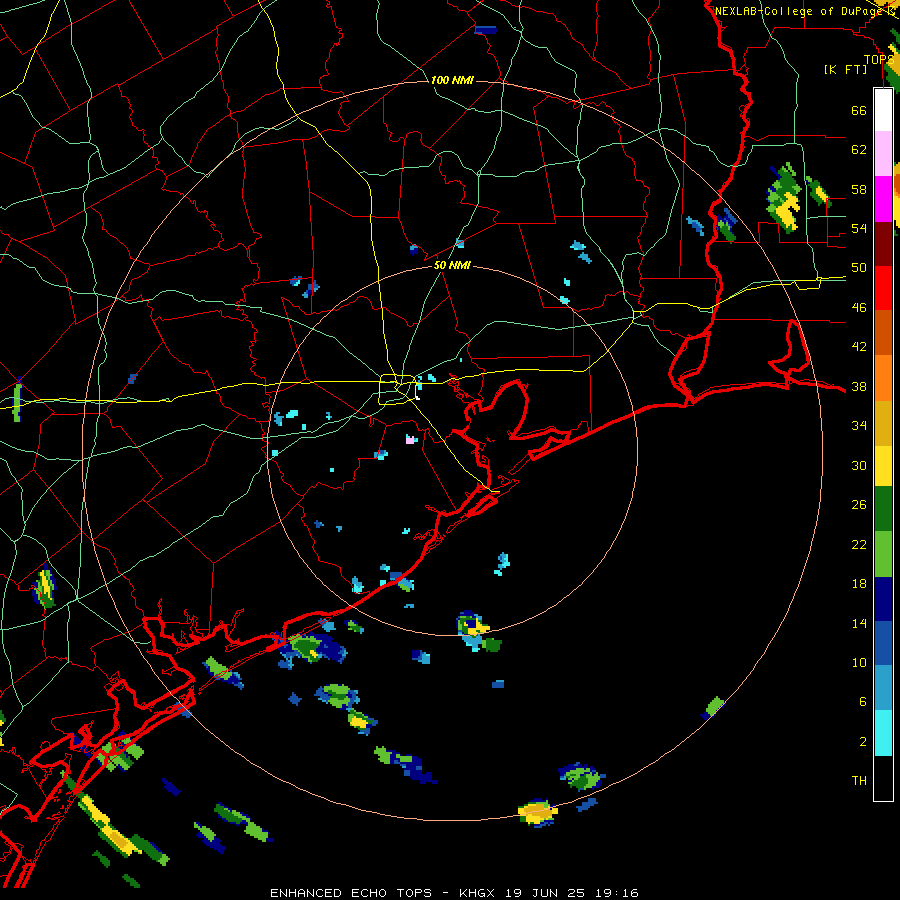Select the "42" scale label
Screen dimensions: 900x900
tap(859, 347)
